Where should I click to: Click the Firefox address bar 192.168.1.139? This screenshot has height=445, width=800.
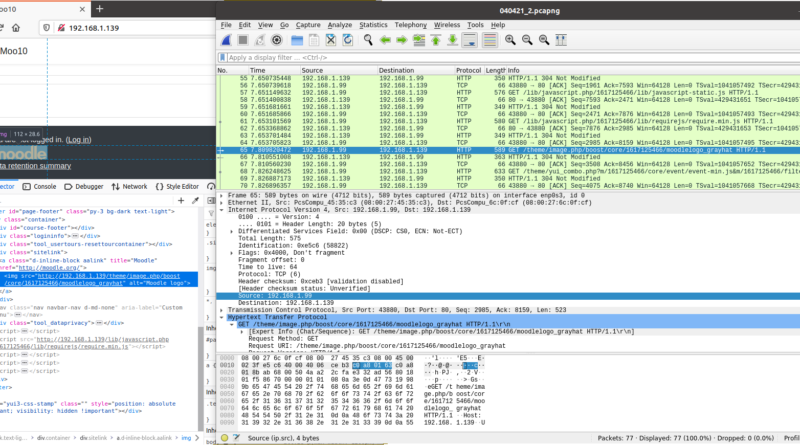[94, 28]
